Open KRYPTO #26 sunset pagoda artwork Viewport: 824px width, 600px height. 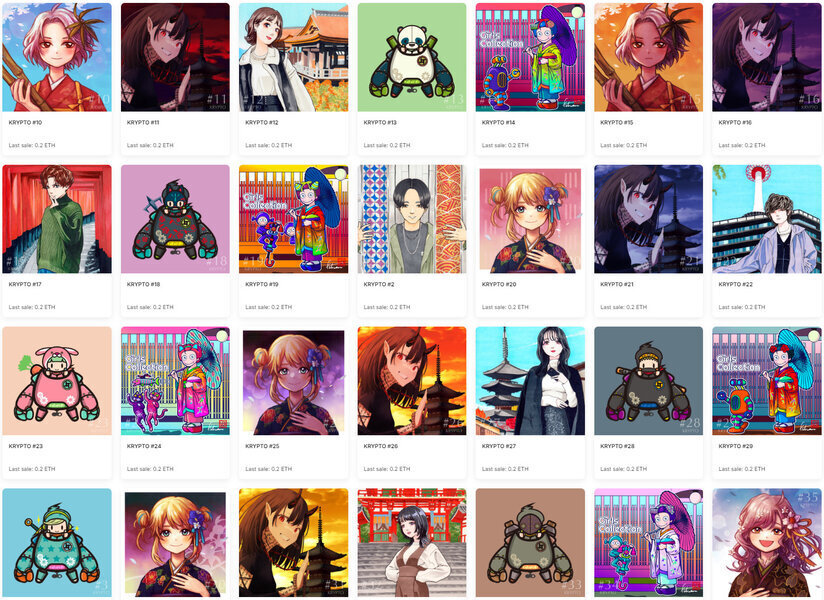tap(411, 381)
